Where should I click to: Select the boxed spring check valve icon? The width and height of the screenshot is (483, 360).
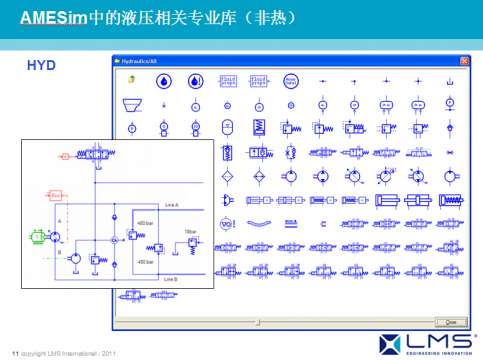click(227, 153)
